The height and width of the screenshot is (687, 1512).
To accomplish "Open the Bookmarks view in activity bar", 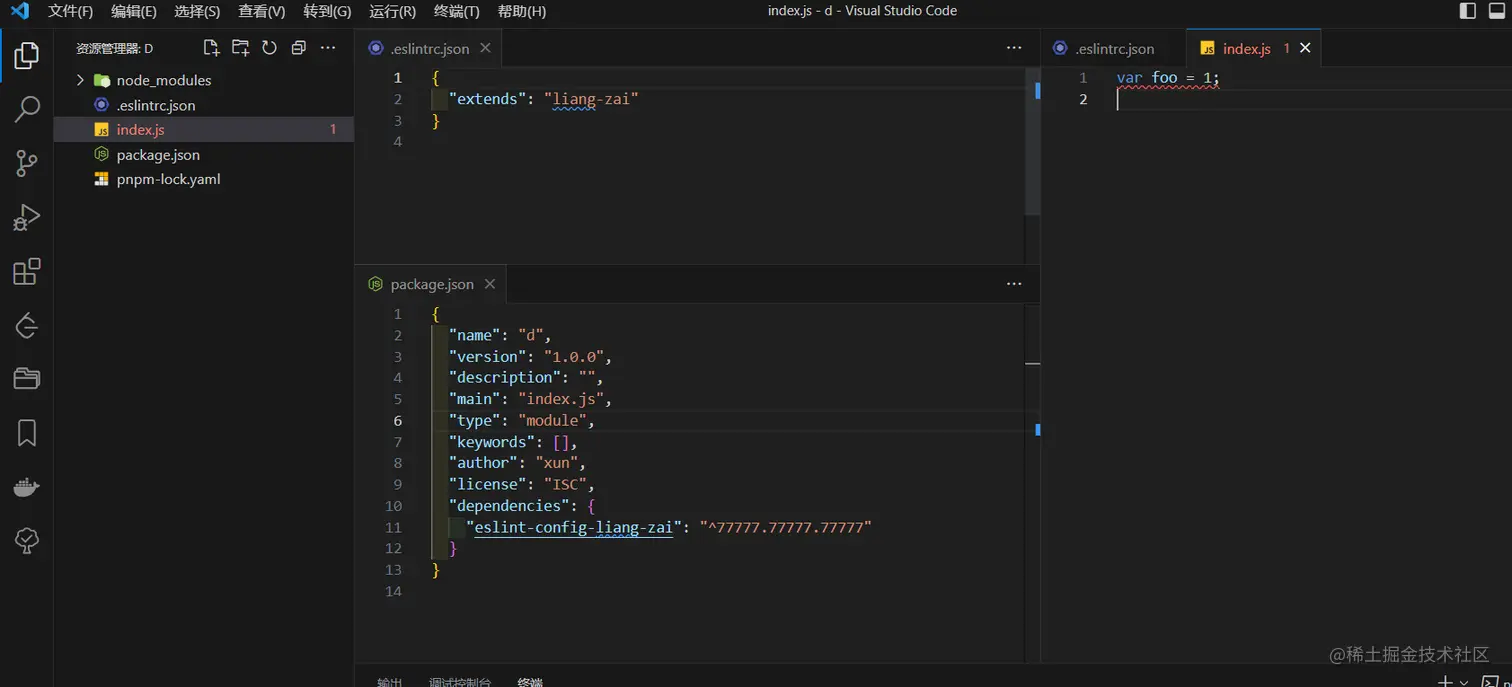I will (x=27, y=433).
